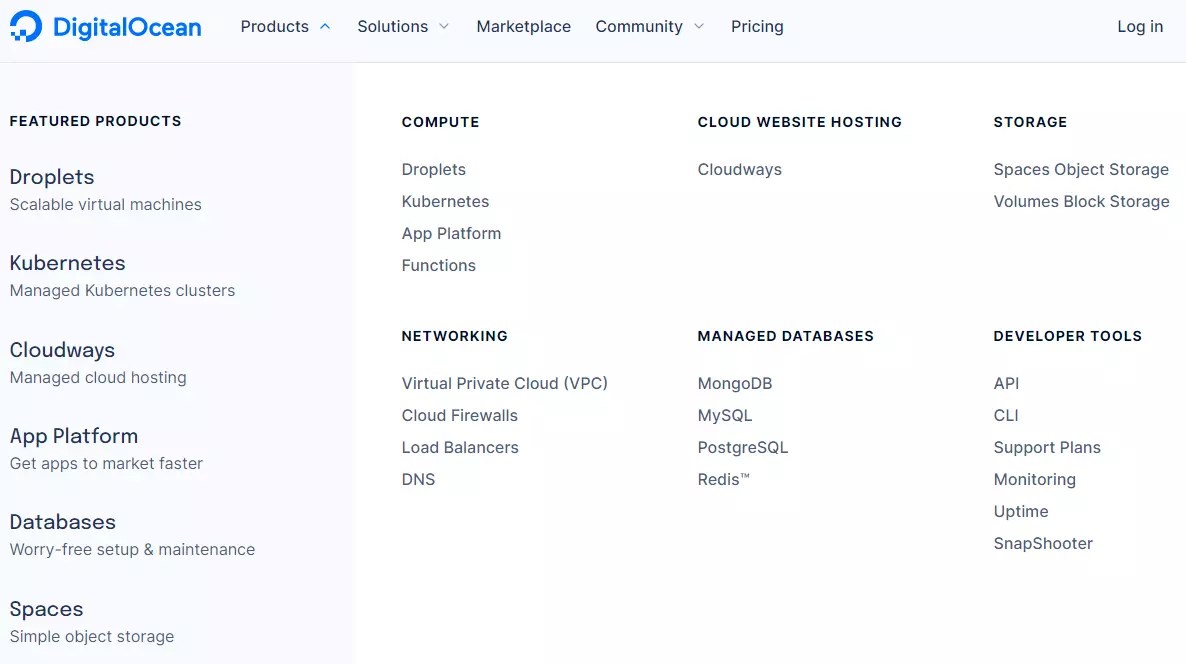Select Load Balancers under Networking
This screenshot has width=1186, height=664.
(460, 447)
